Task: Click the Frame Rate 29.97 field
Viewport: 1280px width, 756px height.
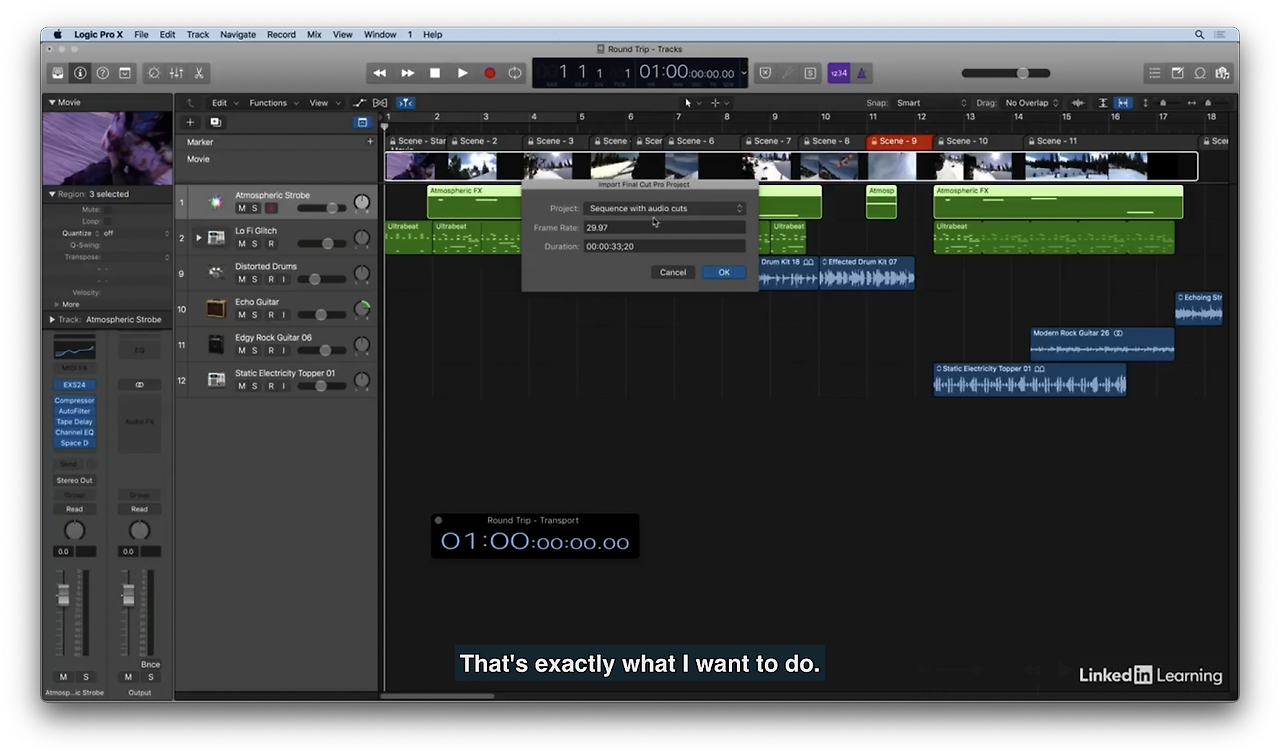Action: pos(664,228)
